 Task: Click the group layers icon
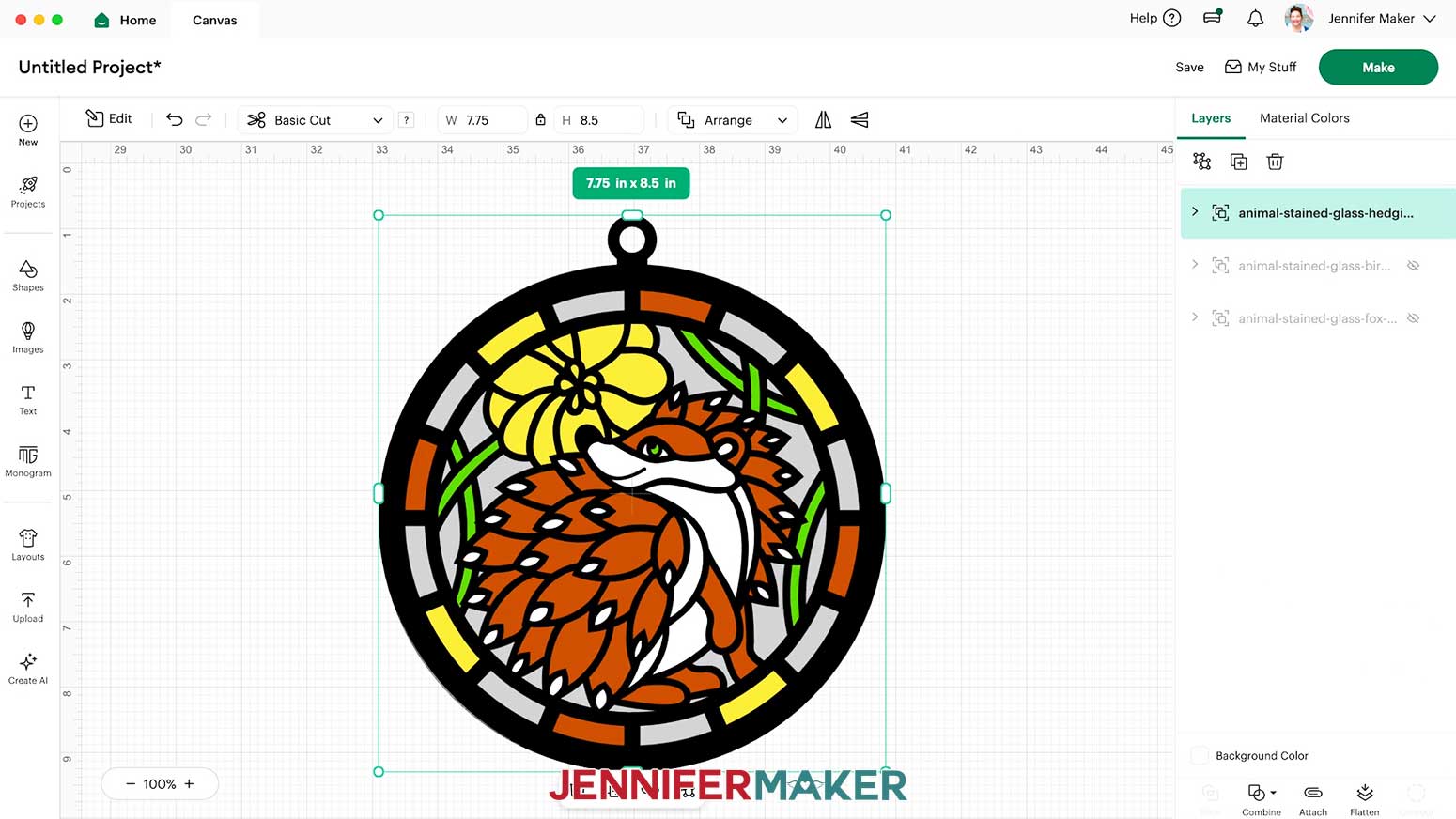point(1201,162)
